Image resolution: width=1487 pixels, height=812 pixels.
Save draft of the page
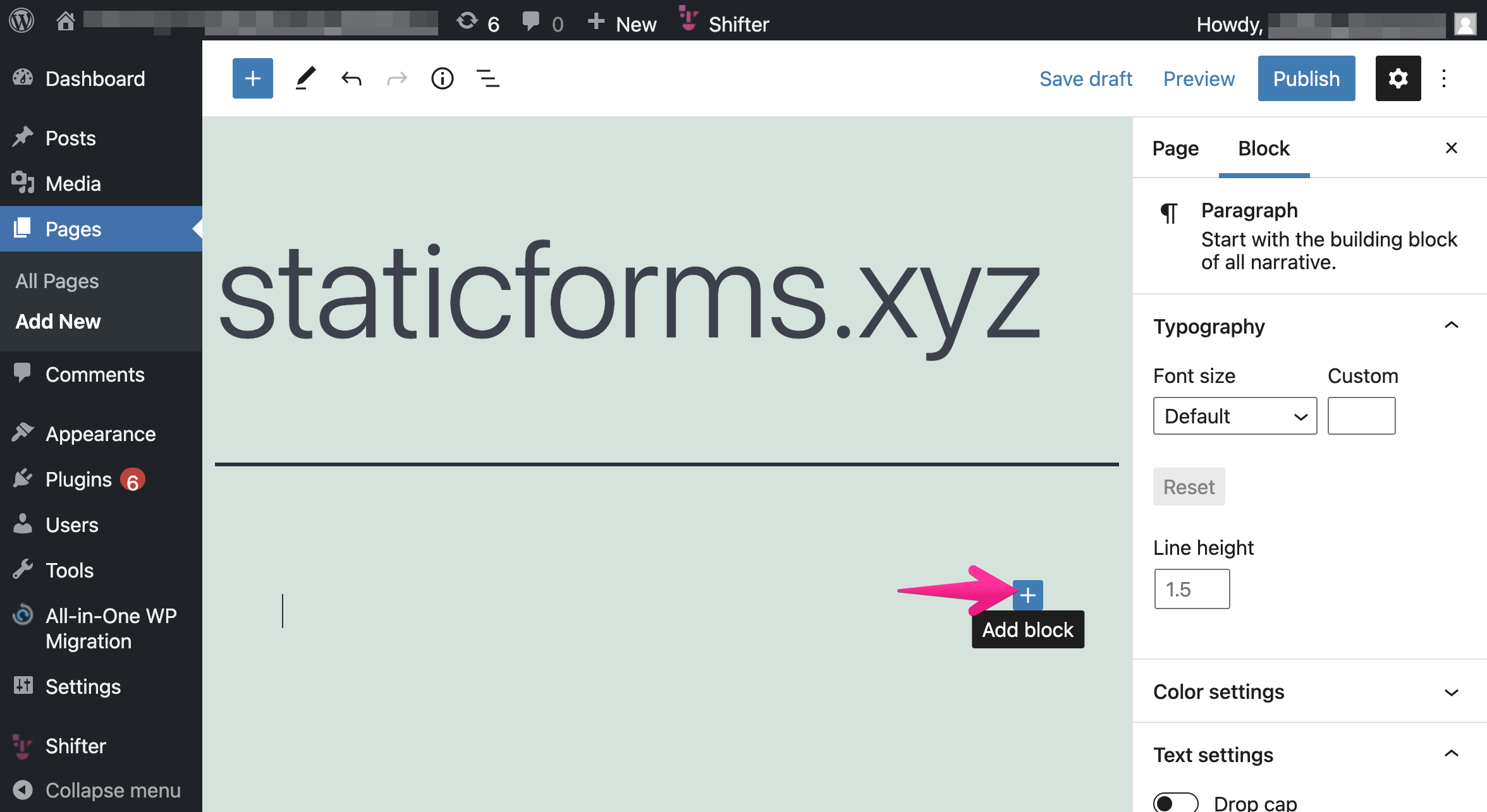pyautogui.click(x=1086, y=78)
